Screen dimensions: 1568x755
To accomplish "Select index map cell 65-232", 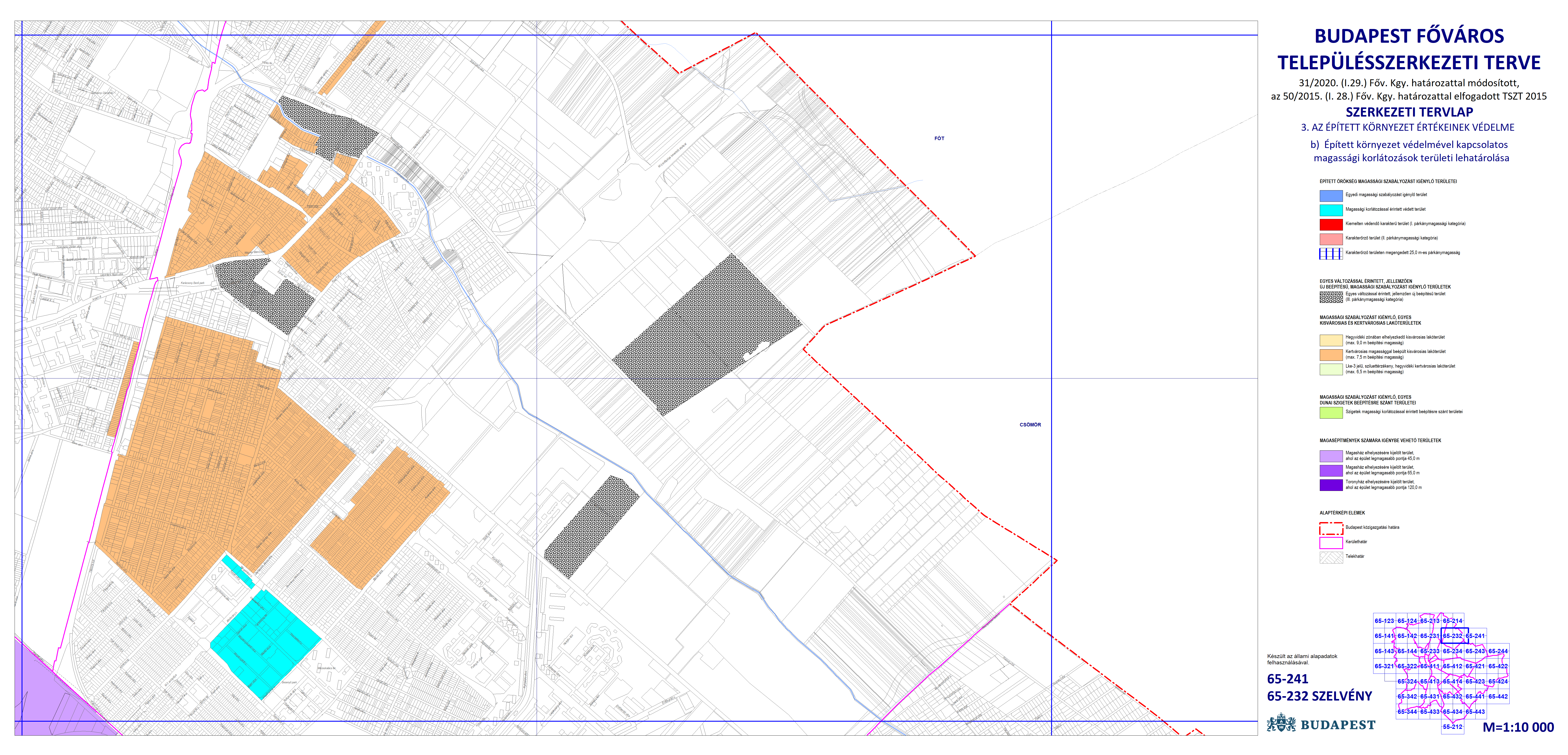I will click(1453, 636).
